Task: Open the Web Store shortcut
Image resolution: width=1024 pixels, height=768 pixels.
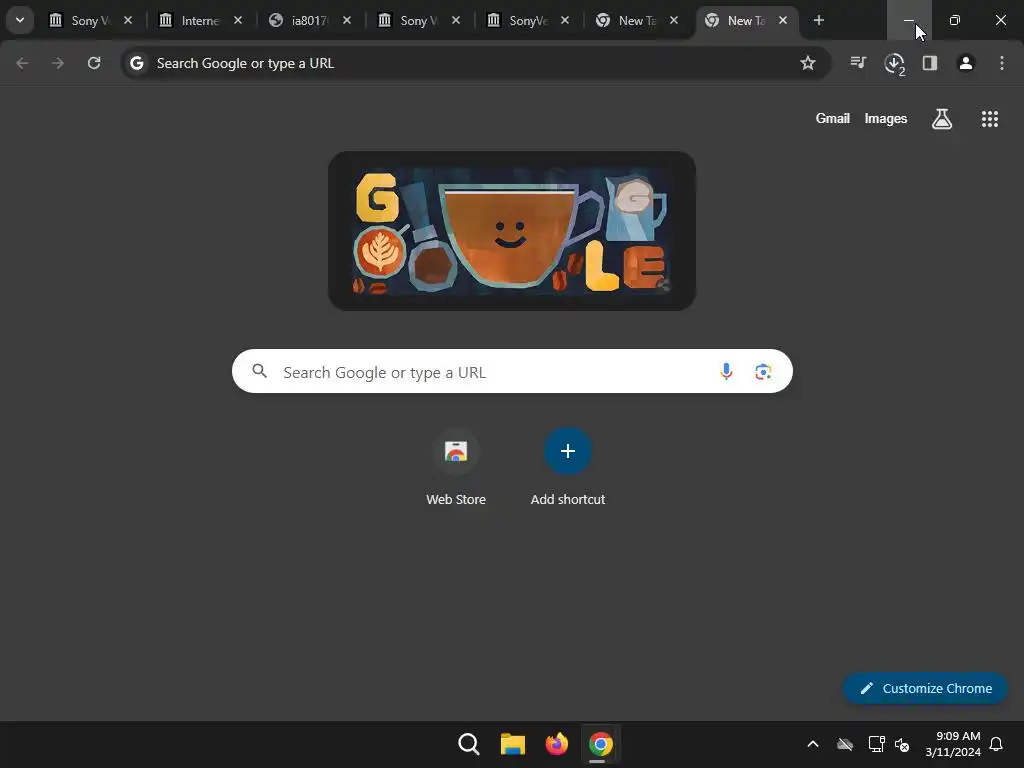Action: coord(456,468)
